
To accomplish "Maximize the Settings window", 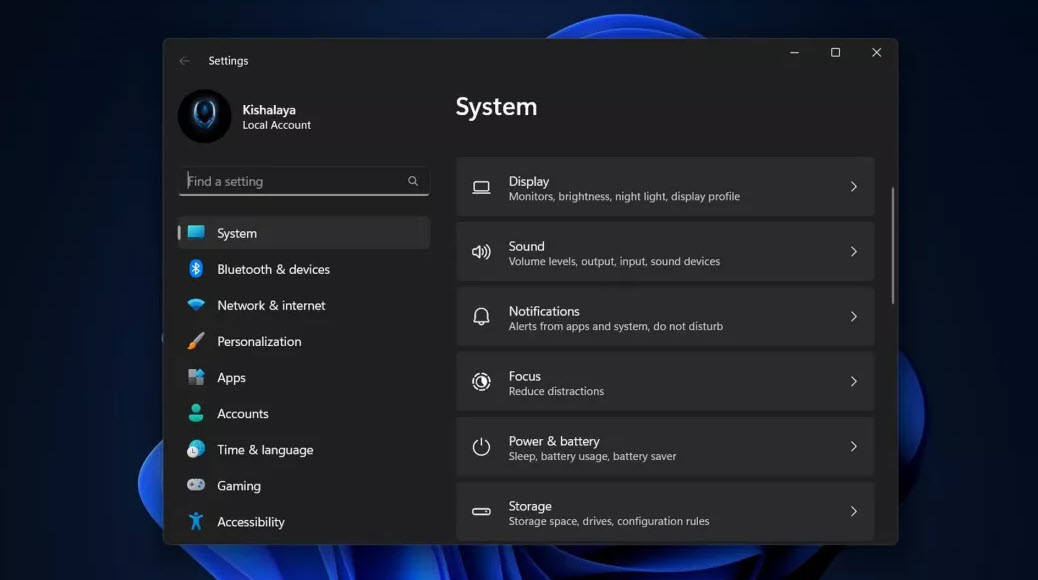I will pos(835,52).
